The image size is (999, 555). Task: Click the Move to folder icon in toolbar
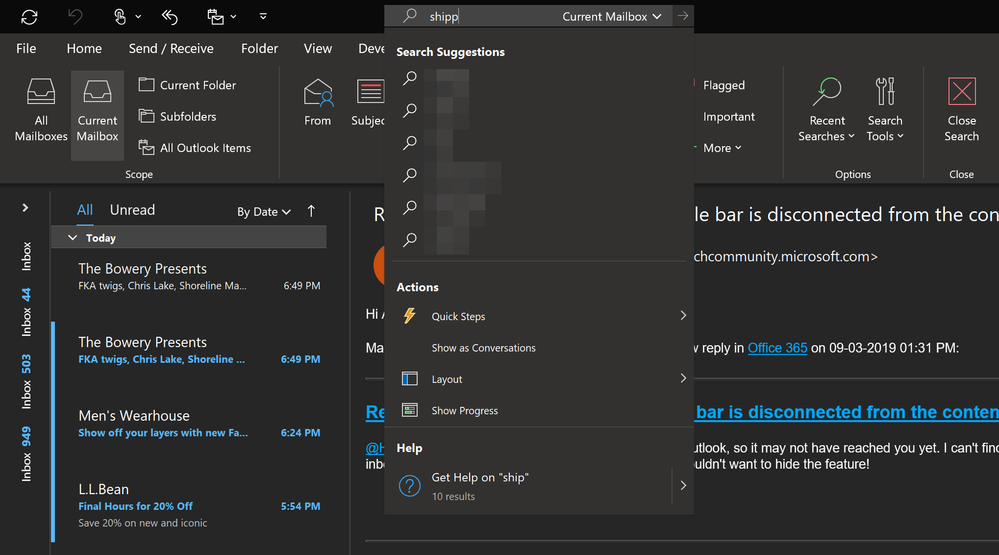(216, 17)
